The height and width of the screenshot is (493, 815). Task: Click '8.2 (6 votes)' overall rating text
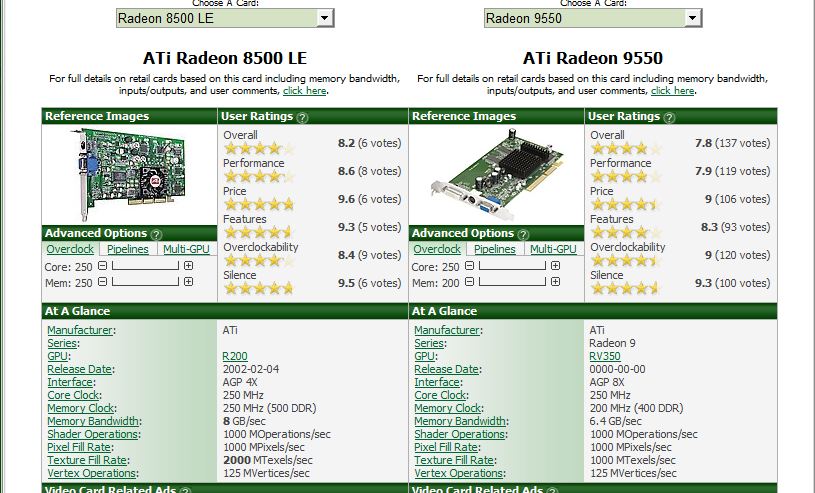[370, 143]
